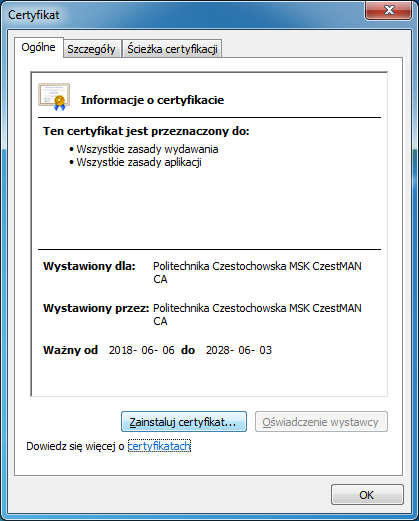Open the Szczegóły tab
The height and width of the screenshot is (521, 419).
click(x=92, y=49)
